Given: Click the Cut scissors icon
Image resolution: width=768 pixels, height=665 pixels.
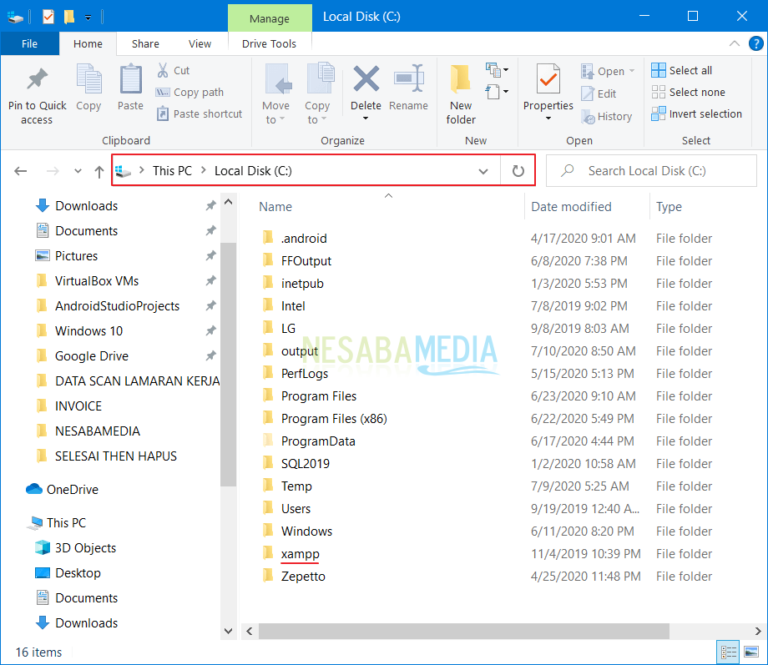Looking at the screenshot, I should pos(163,70).
